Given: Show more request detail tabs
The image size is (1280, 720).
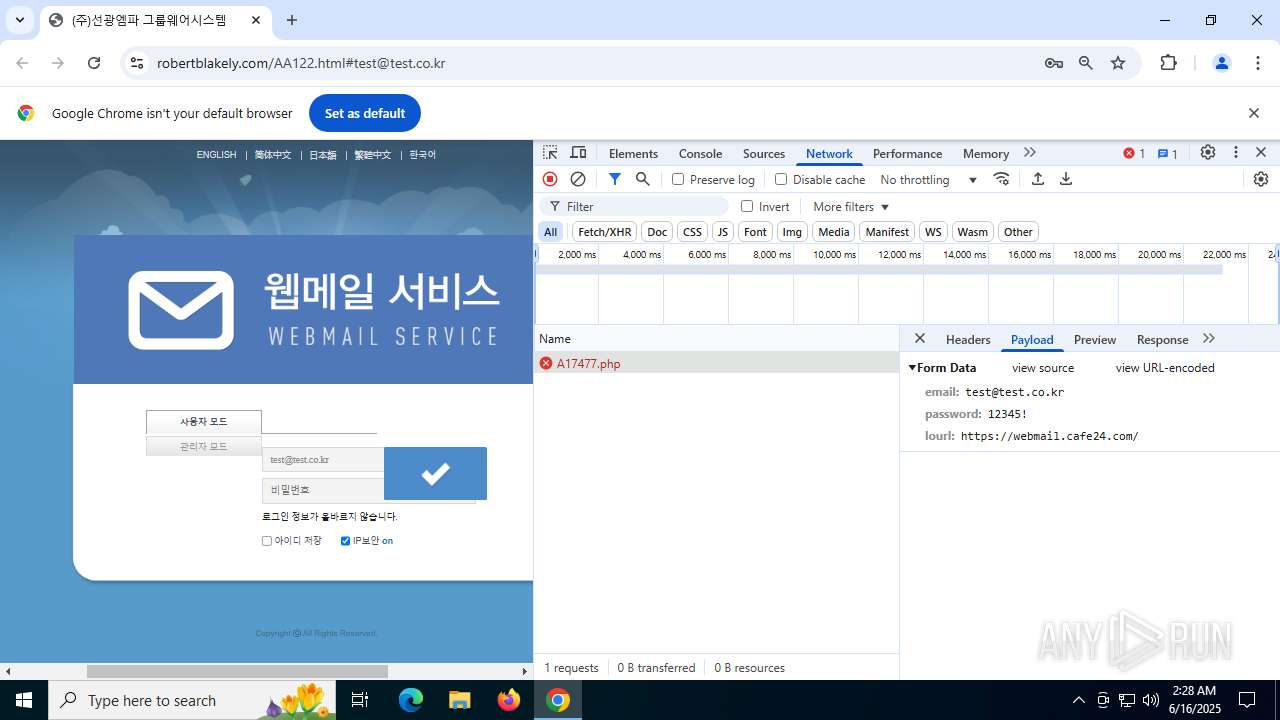Looking at the screenshot, I should coord(1209,339).
